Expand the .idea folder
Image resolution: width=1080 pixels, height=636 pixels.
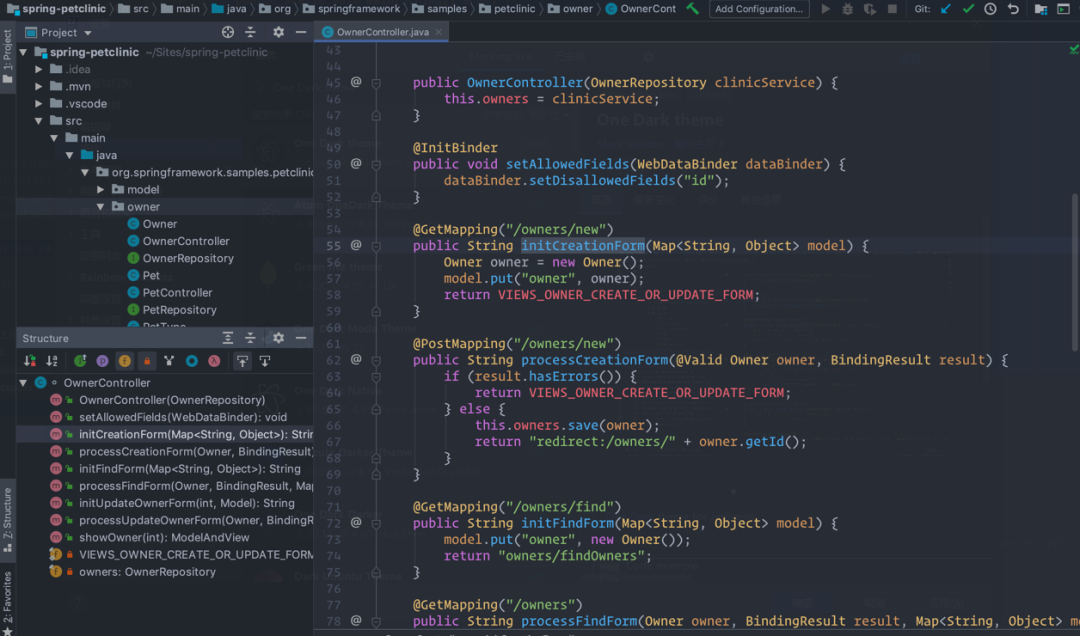pos(39,70)
